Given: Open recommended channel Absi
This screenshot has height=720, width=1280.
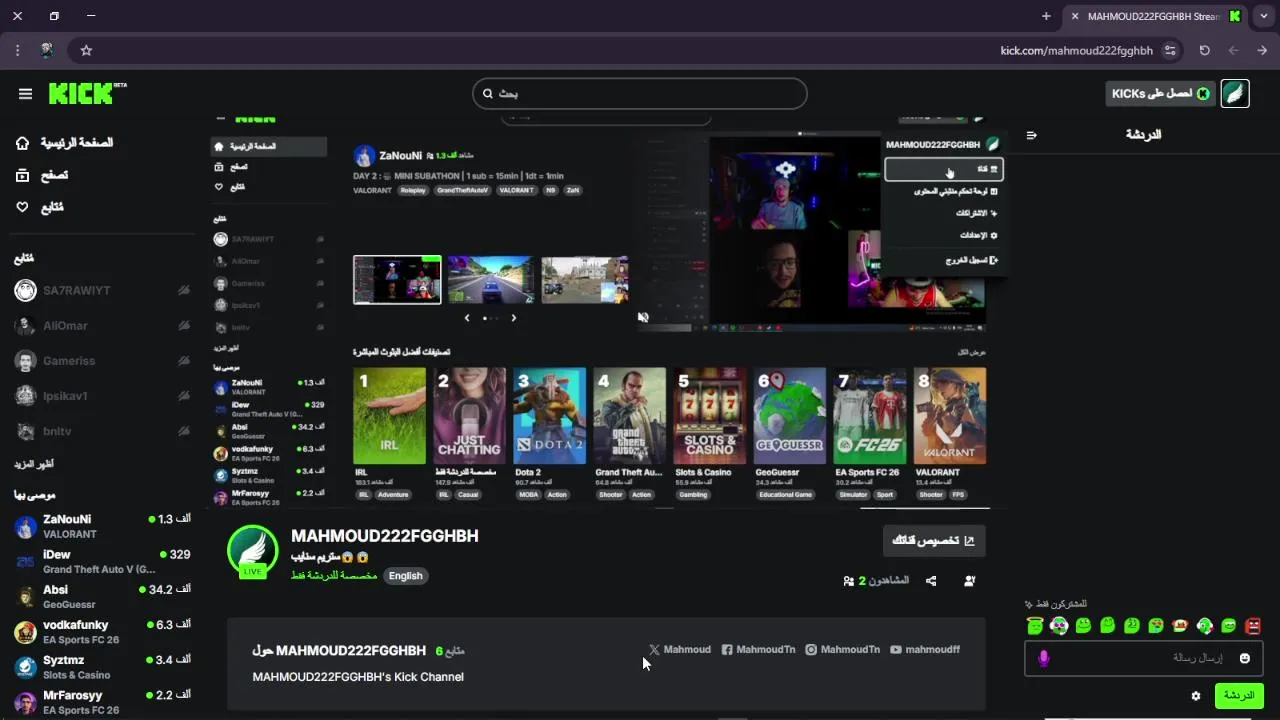Looking at the screenshot, I should [102, 597].
